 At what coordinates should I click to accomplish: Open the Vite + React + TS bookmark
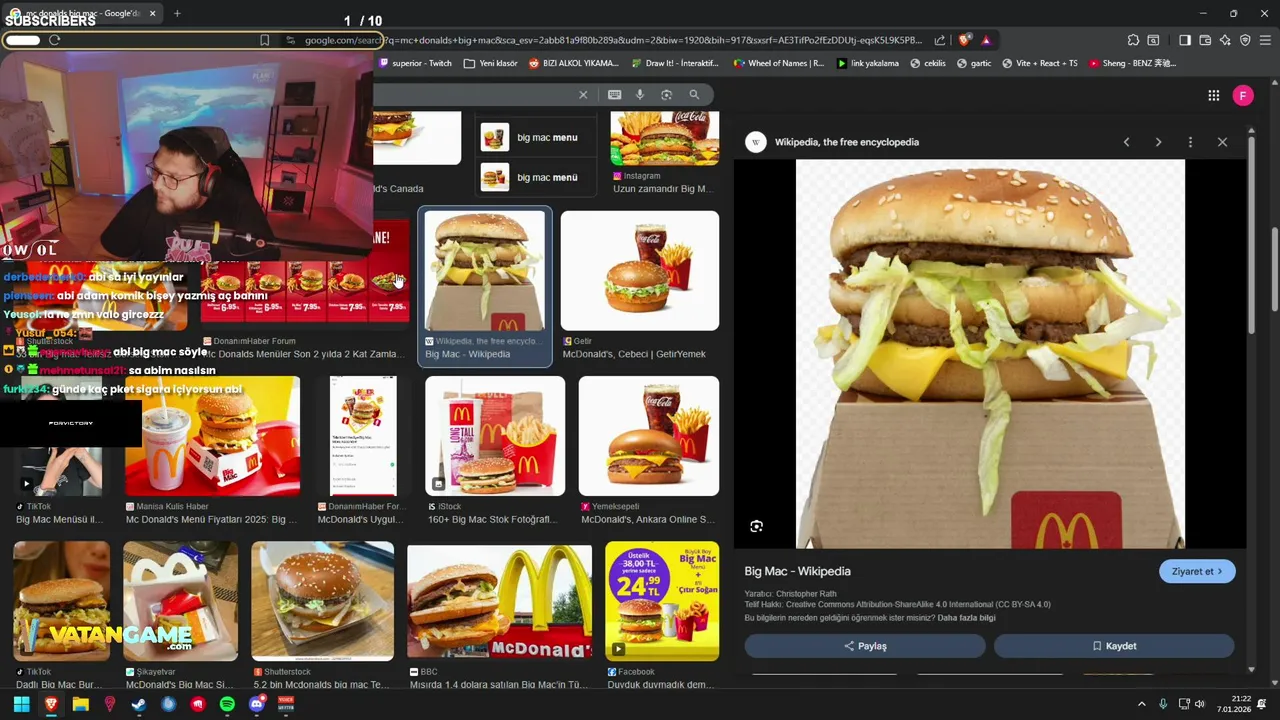click(1039, 63)
